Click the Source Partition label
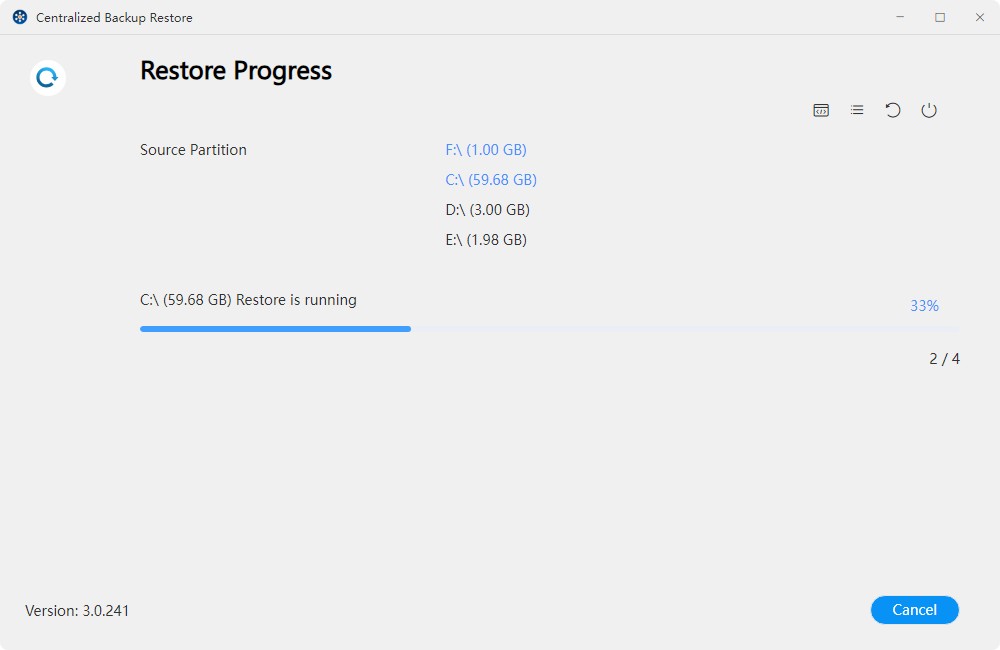This screenshot has width=1000, height=650. point(193,150)
